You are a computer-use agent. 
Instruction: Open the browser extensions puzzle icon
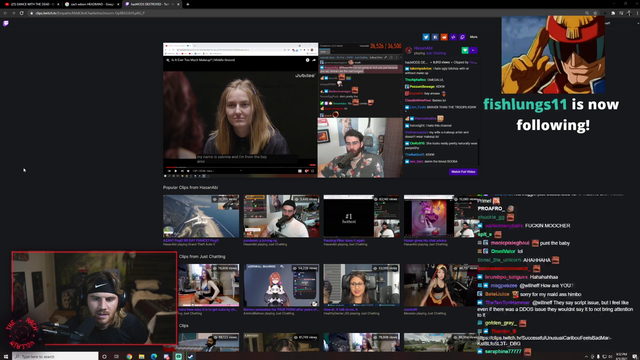click(x=613, y=13)
